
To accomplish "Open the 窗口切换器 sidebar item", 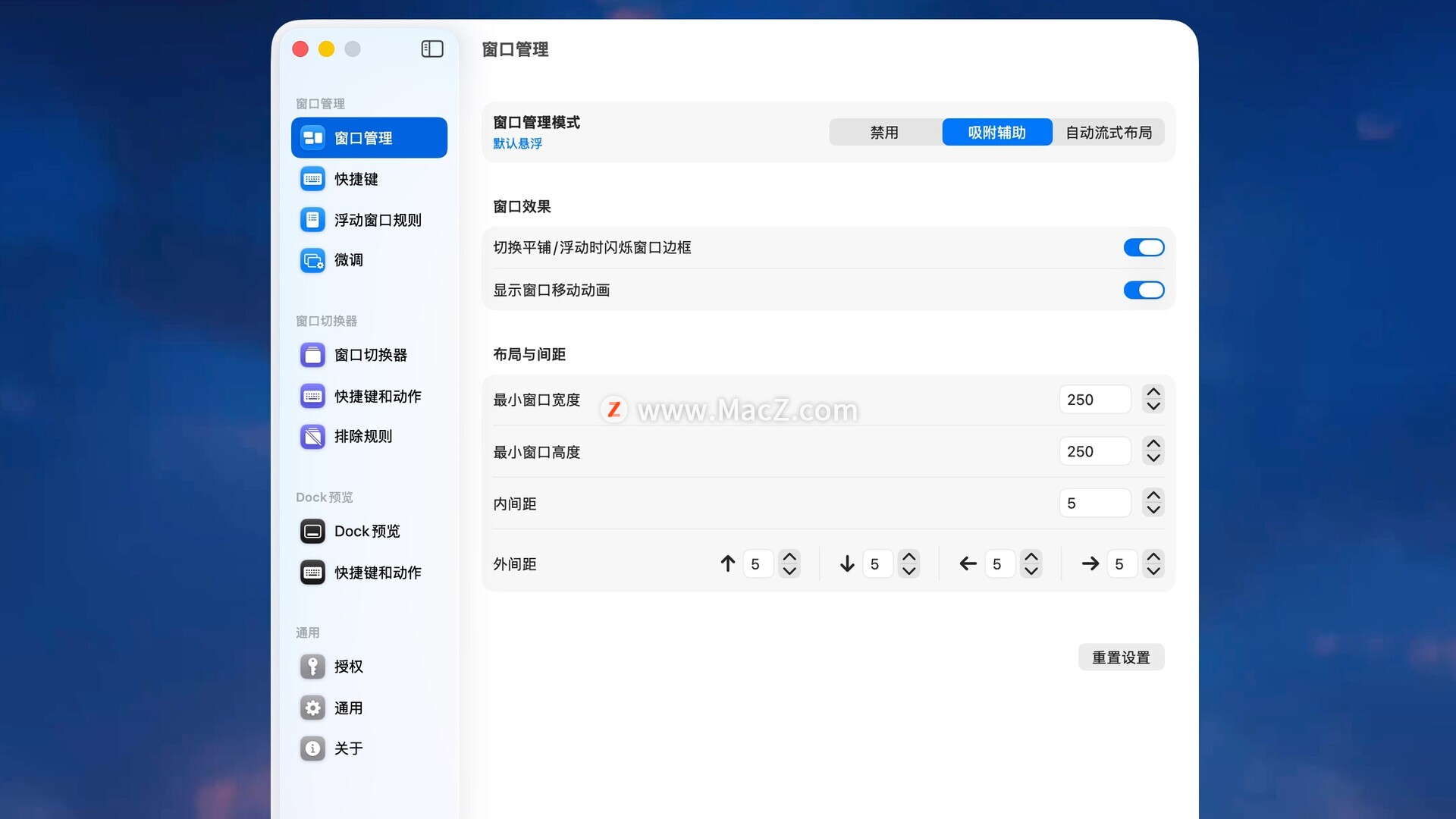I will (x=369, y=355).
